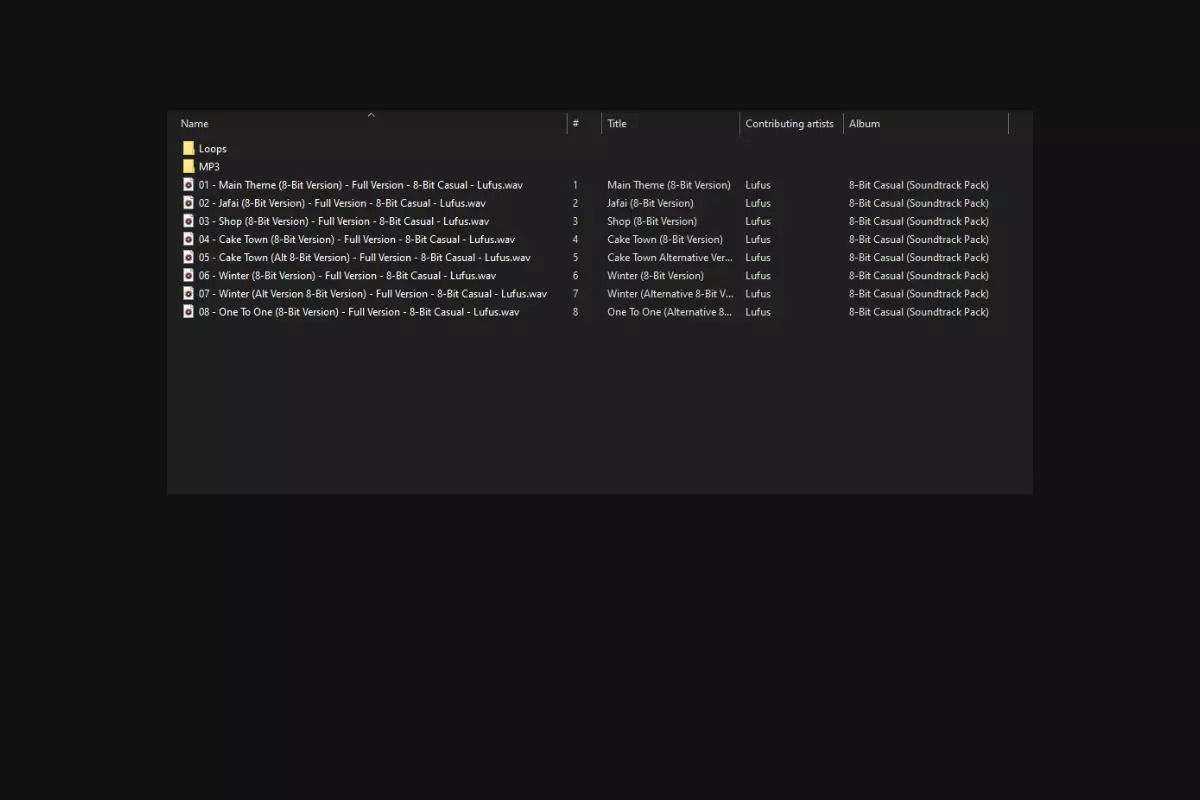Click the "MP3" folder name
This screenshot has height=800, width=1200.
(x=209, y=166)
